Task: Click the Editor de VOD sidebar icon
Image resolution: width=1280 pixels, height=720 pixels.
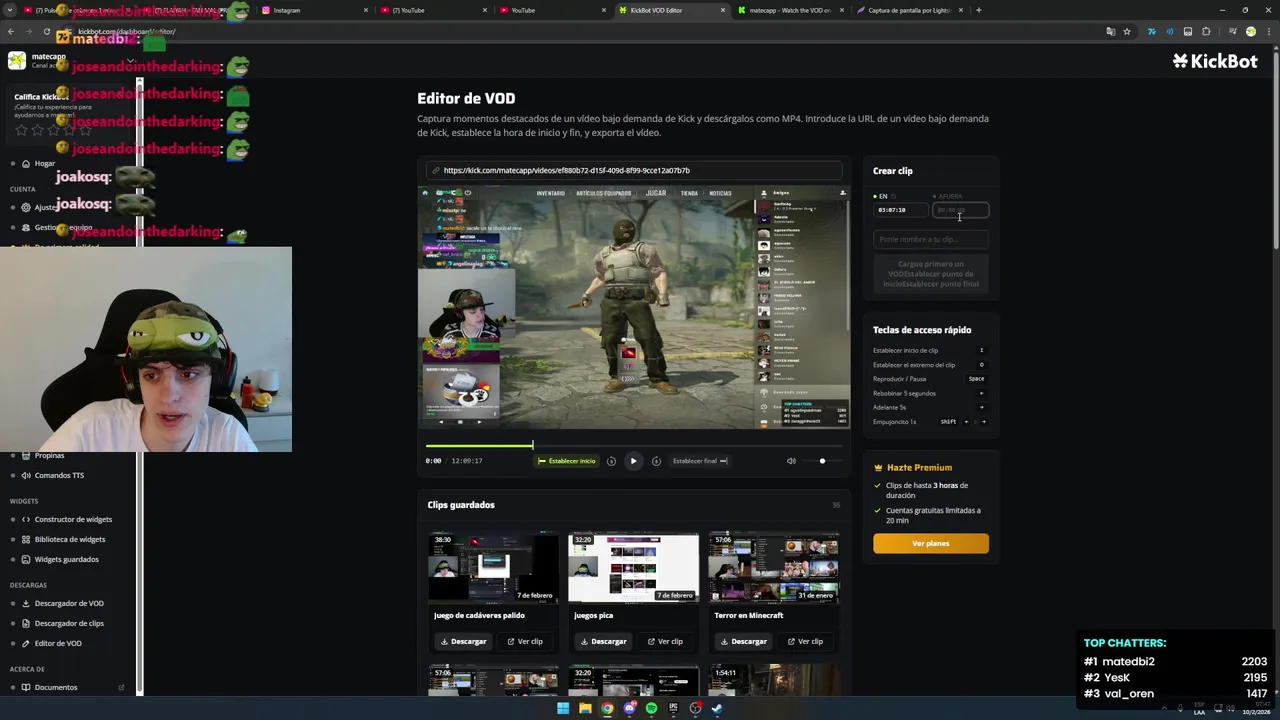Action: [x=26, y=643]
